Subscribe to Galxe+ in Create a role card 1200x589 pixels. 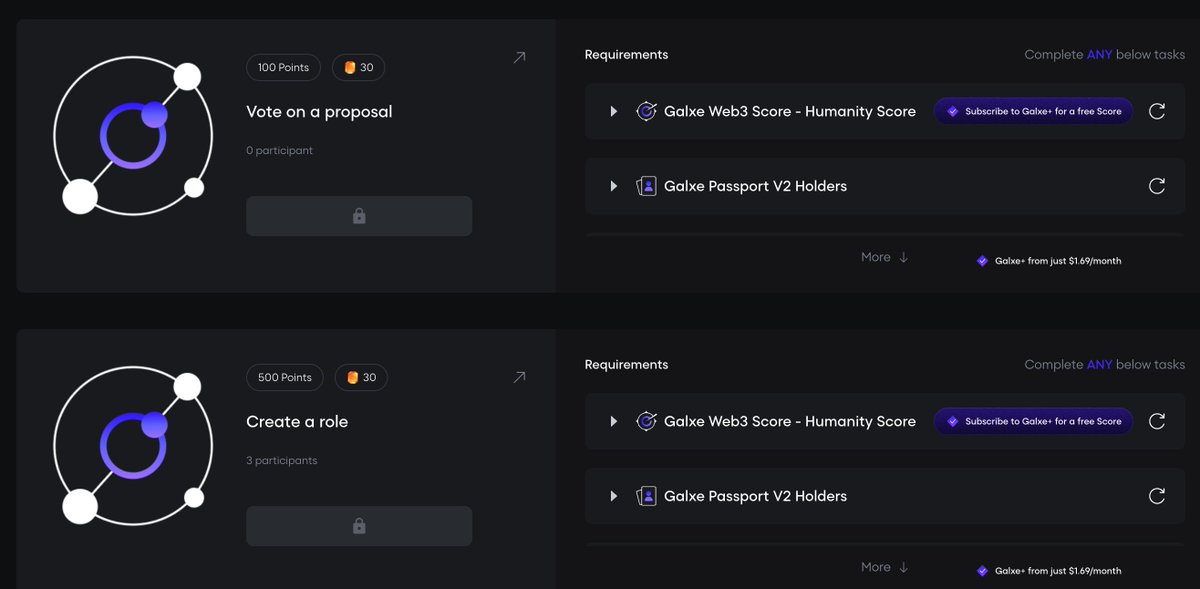1033,421
